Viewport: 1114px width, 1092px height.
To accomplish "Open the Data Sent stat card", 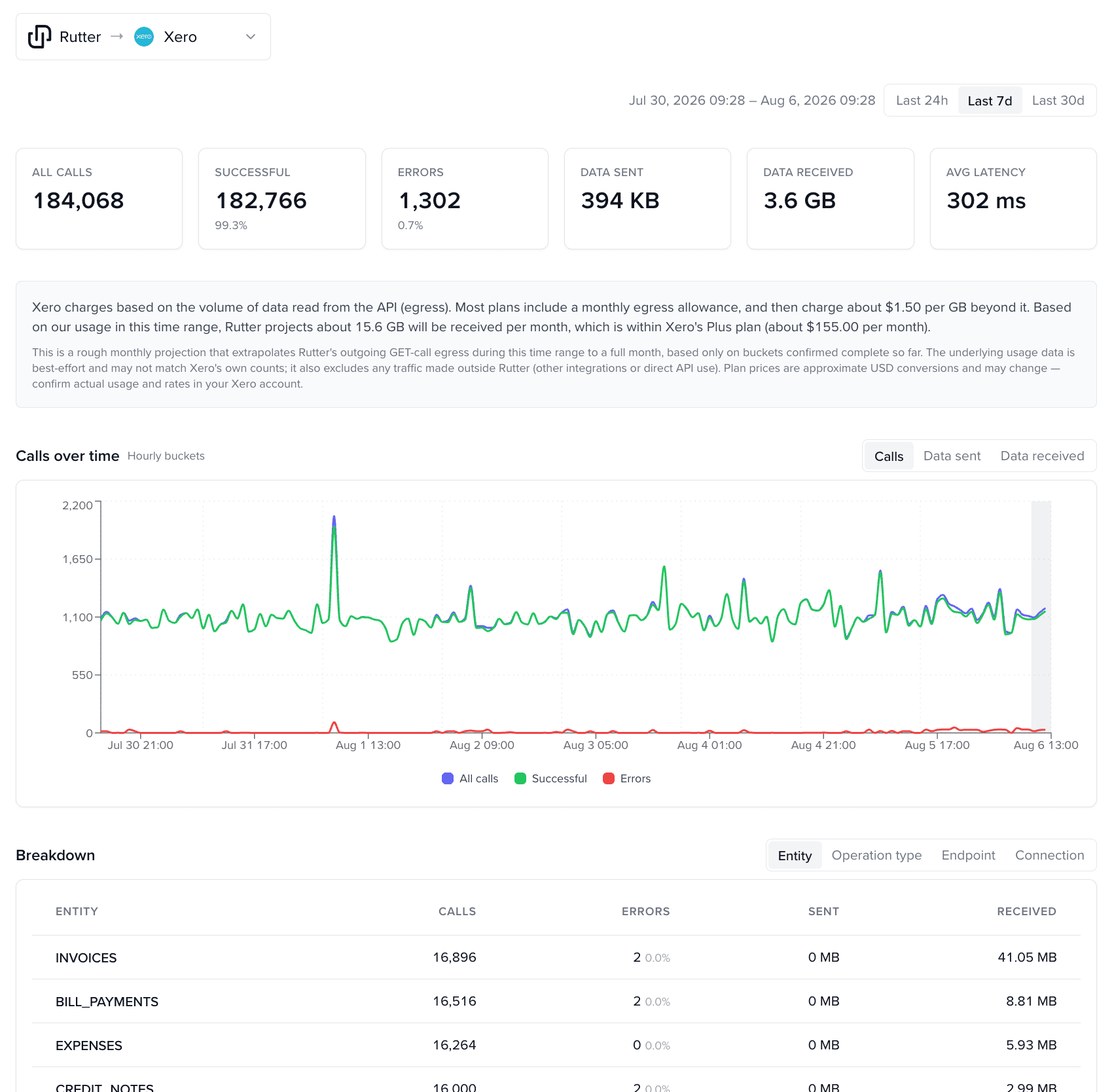I will point(647,198).
